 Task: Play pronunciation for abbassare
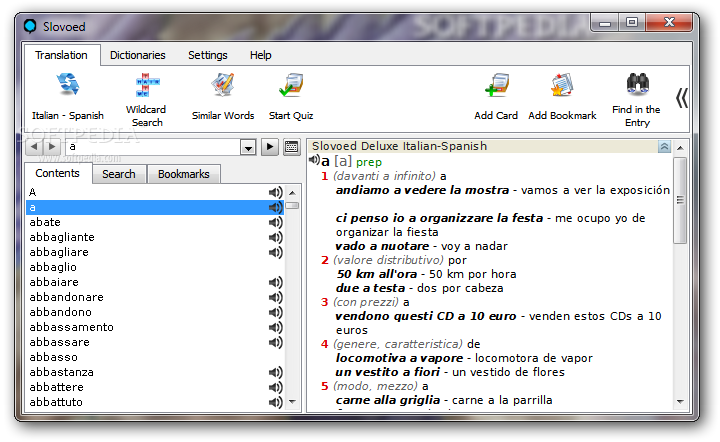click(x=276, y=342)
